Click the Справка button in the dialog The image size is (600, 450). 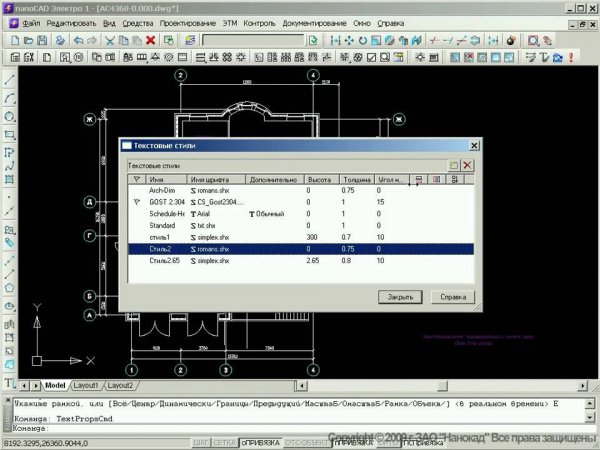pos(453,297)
